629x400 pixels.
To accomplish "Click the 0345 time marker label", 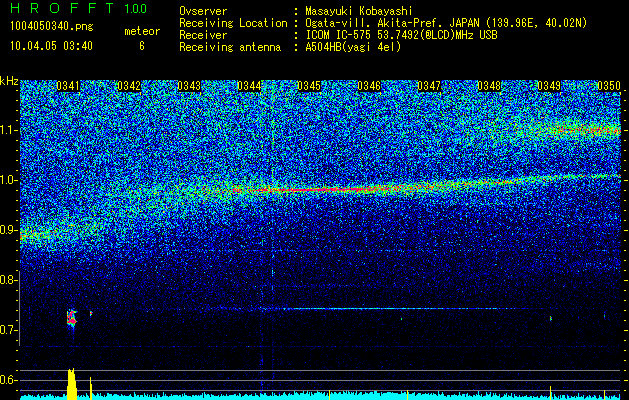I will (x=309, y=86).
